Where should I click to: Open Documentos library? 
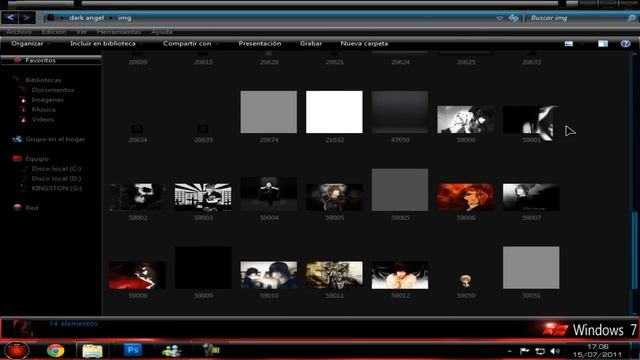[x=53, y=90]
